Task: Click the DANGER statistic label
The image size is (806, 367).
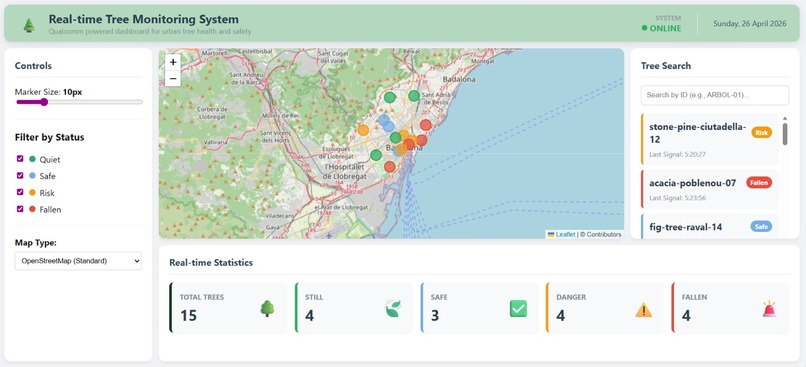Action: (571, 297)
